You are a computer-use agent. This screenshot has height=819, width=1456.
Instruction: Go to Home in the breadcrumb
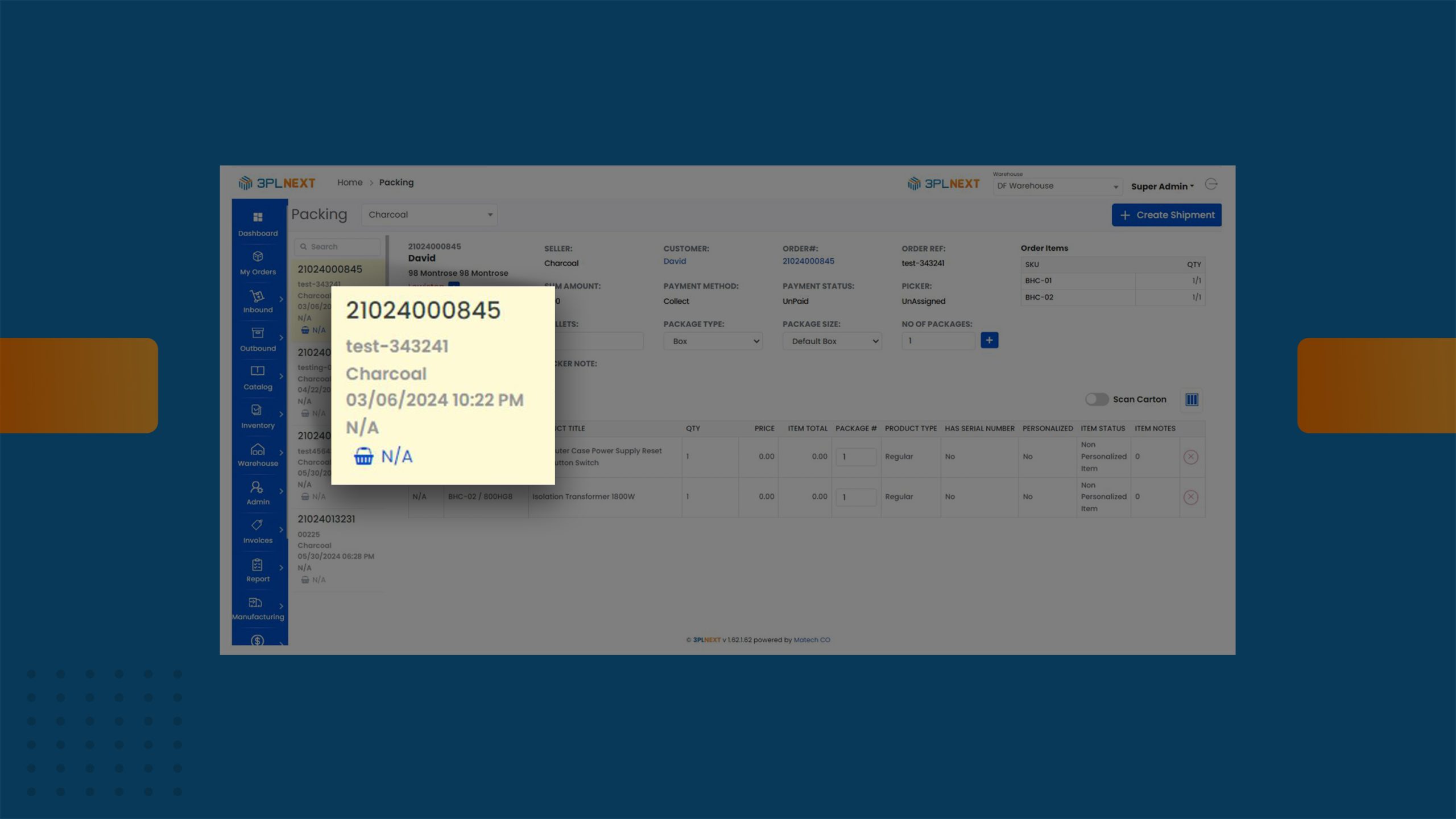point(349,183)
